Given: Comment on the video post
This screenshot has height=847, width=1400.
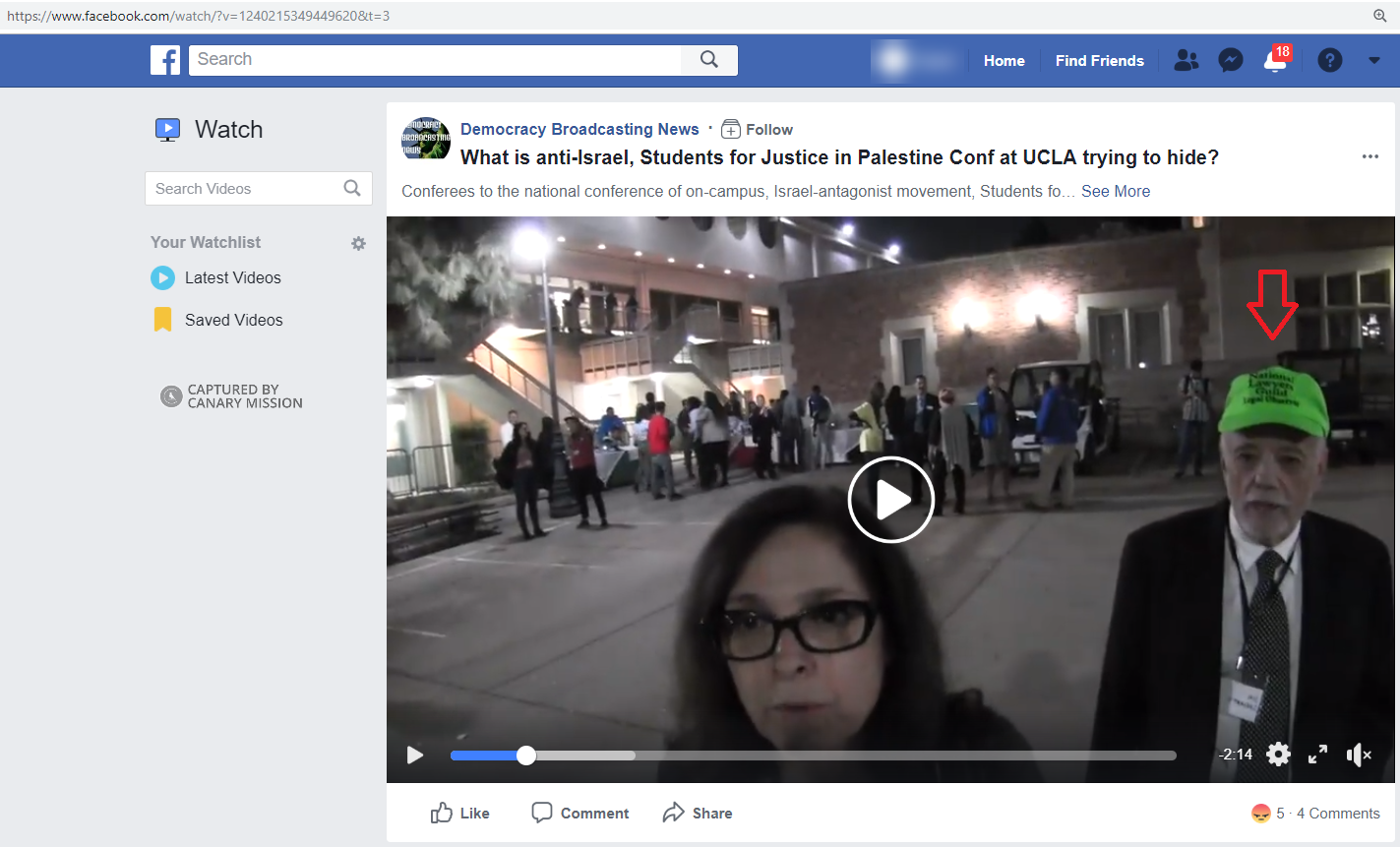Looking at the screenshot, I should [x=579, y=813].
